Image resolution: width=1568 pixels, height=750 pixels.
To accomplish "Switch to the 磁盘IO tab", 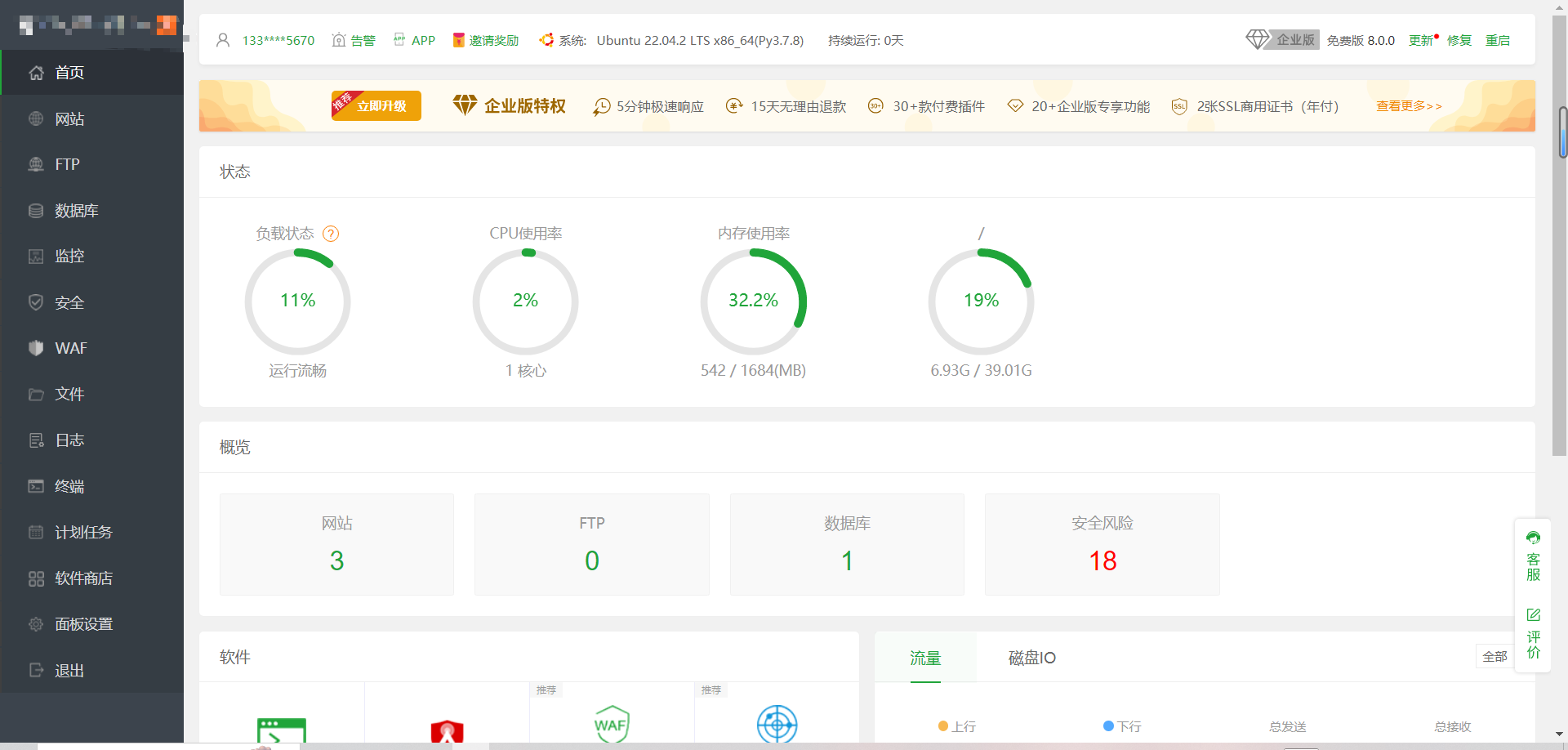I will click(x=1031, y=658).
